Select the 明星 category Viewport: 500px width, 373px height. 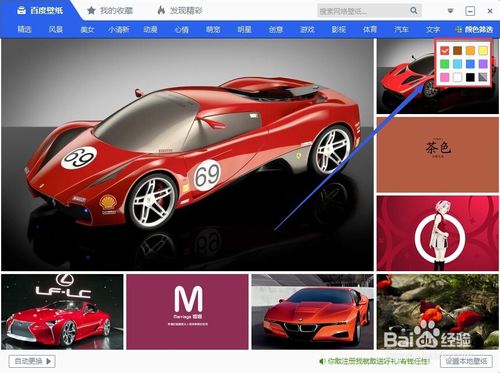(244, 29)
